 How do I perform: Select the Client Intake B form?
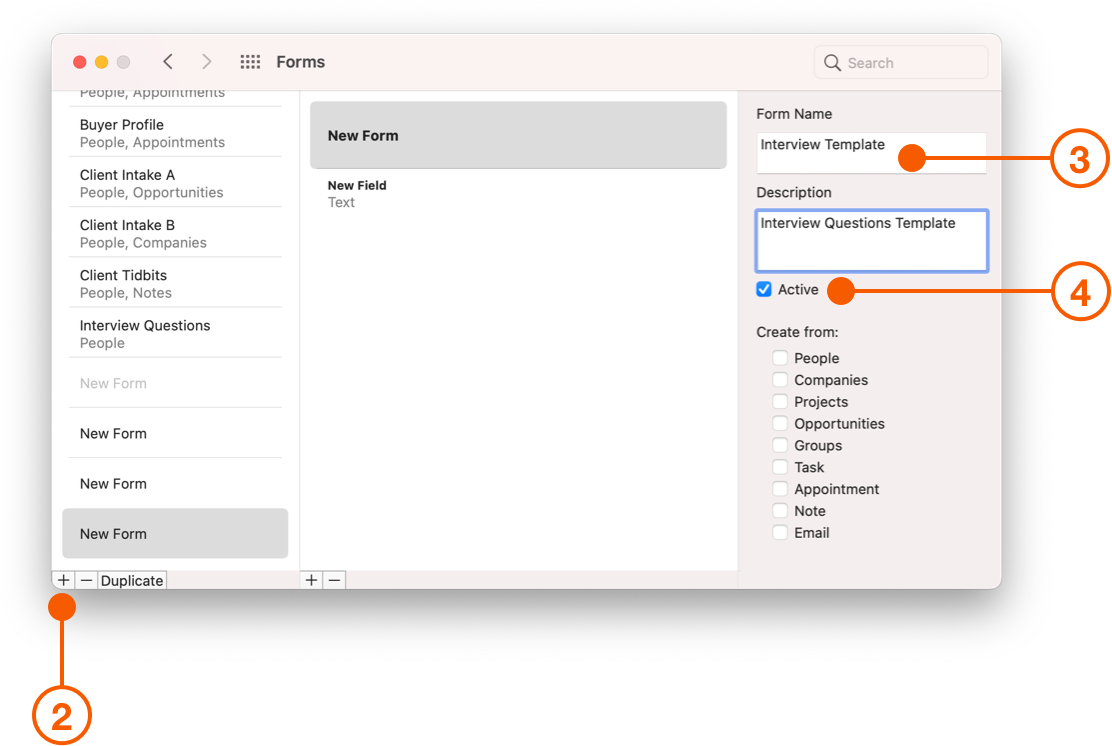[x=175, y=233]
